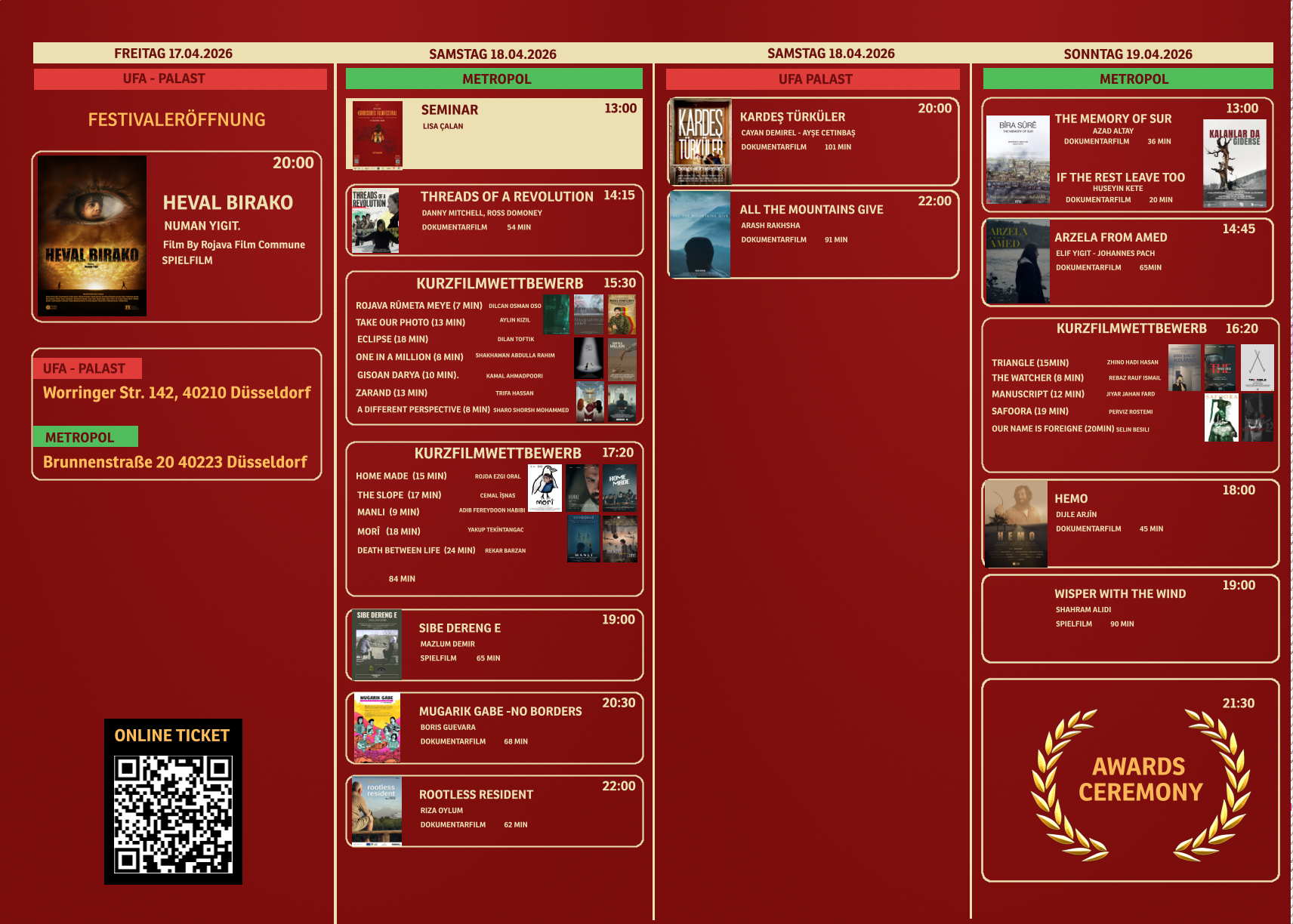Open the All the Mountains Give poster

(x=700, y=234)
